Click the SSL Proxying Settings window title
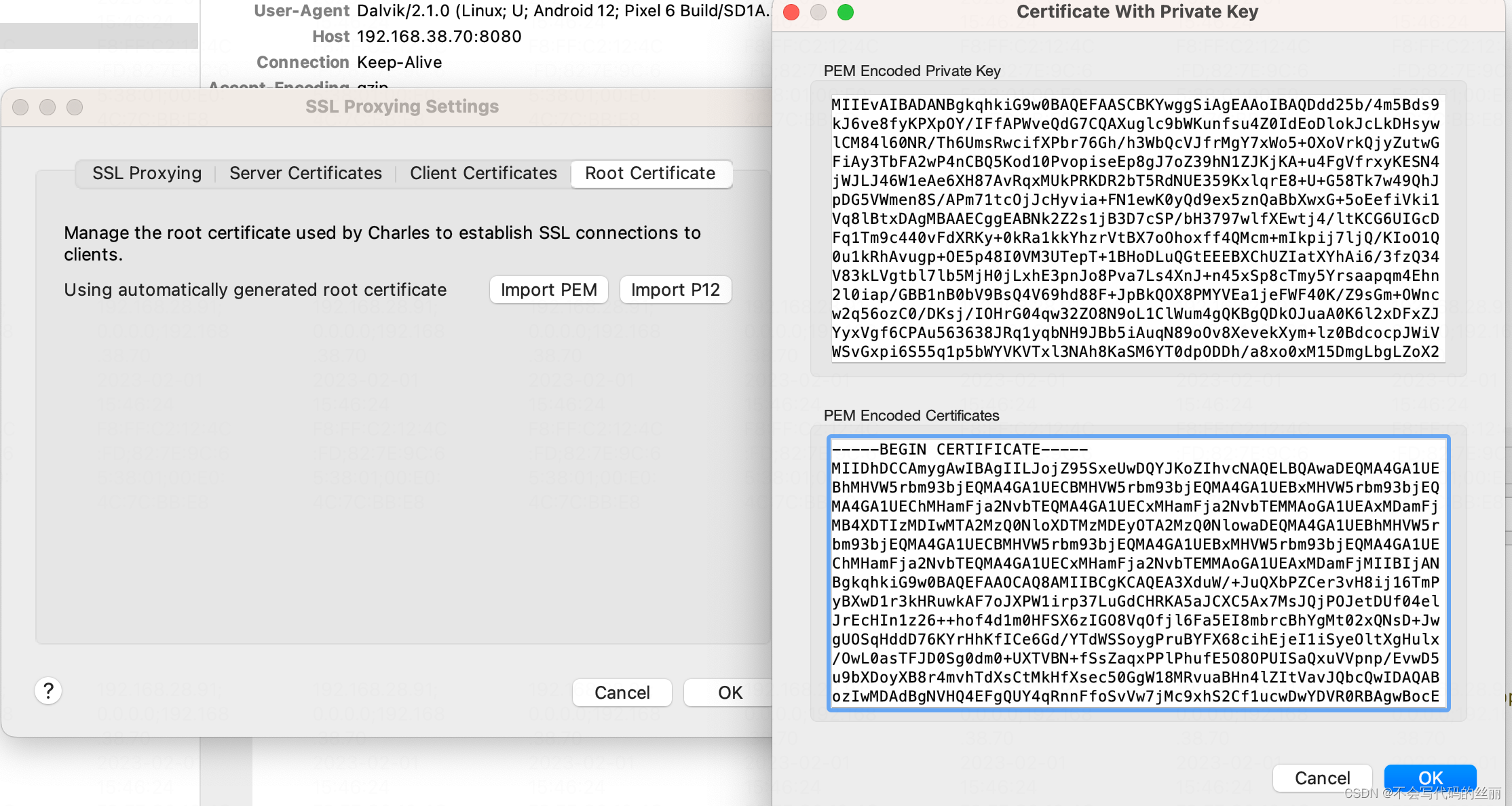The height and width of the screenshot is (806, 1512). tap(402, 107)
